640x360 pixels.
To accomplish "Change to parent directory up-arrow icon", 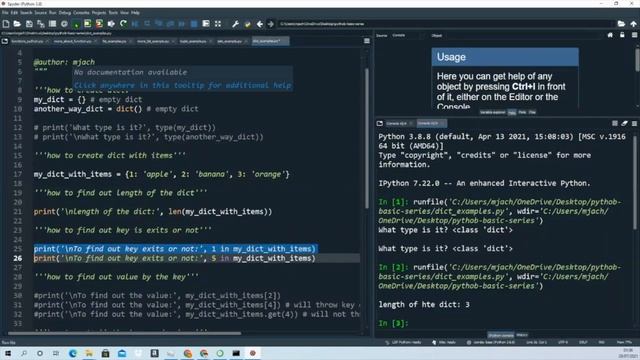I will pyautogui.click(x=633, y=24).
